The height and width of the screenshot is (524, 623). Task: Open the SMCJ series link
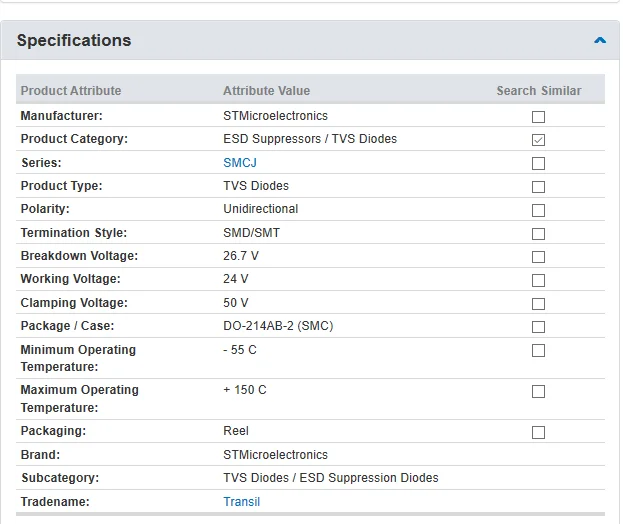(x=240, y=162)
